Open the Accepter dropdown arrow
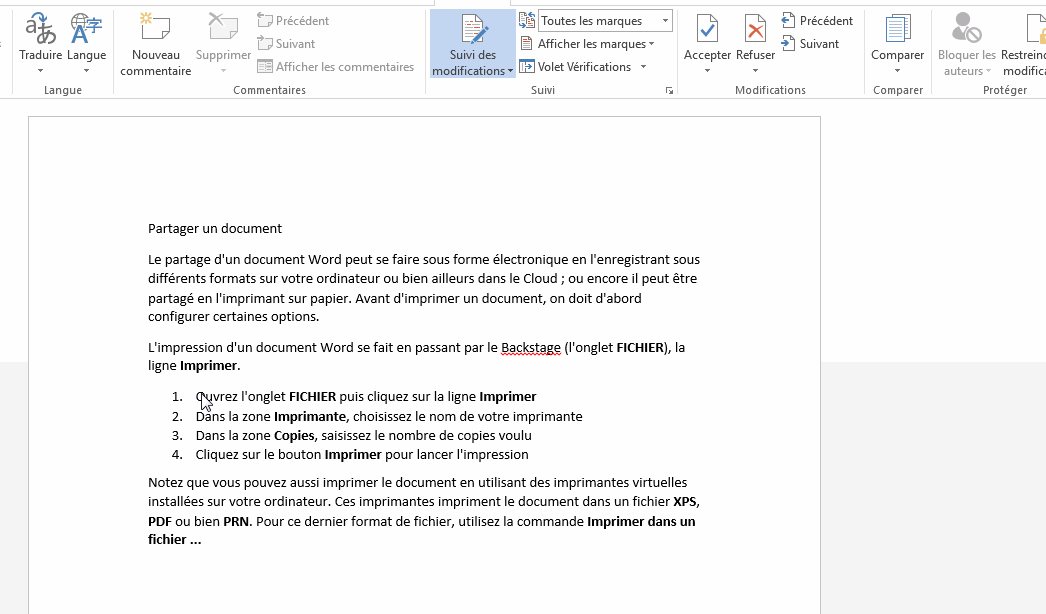Viewport: 1046px width, 614px height. coord(707,71)
